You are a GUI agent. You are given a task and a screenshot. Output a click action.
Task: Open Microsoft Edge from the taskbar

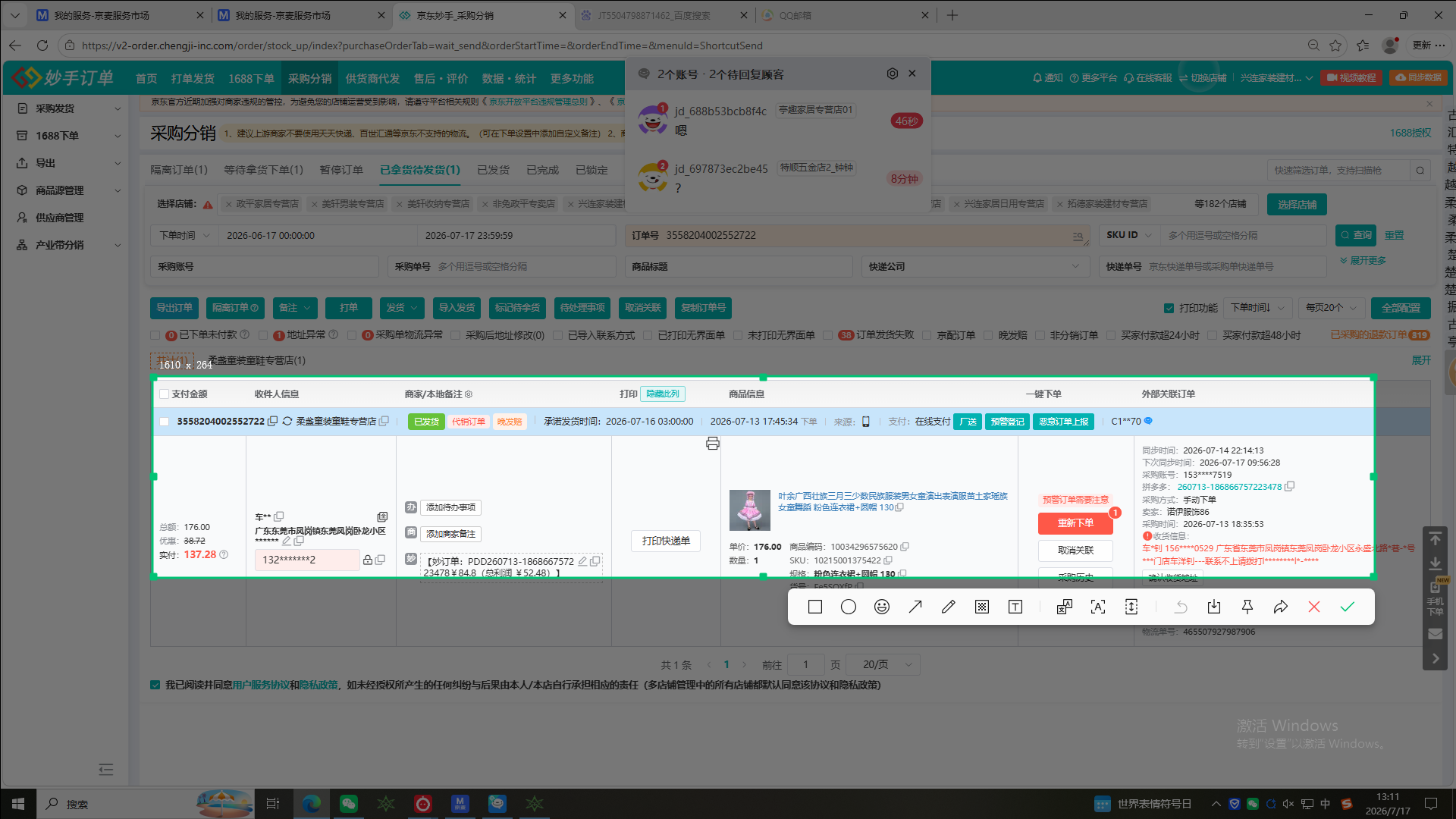[312, 804]
